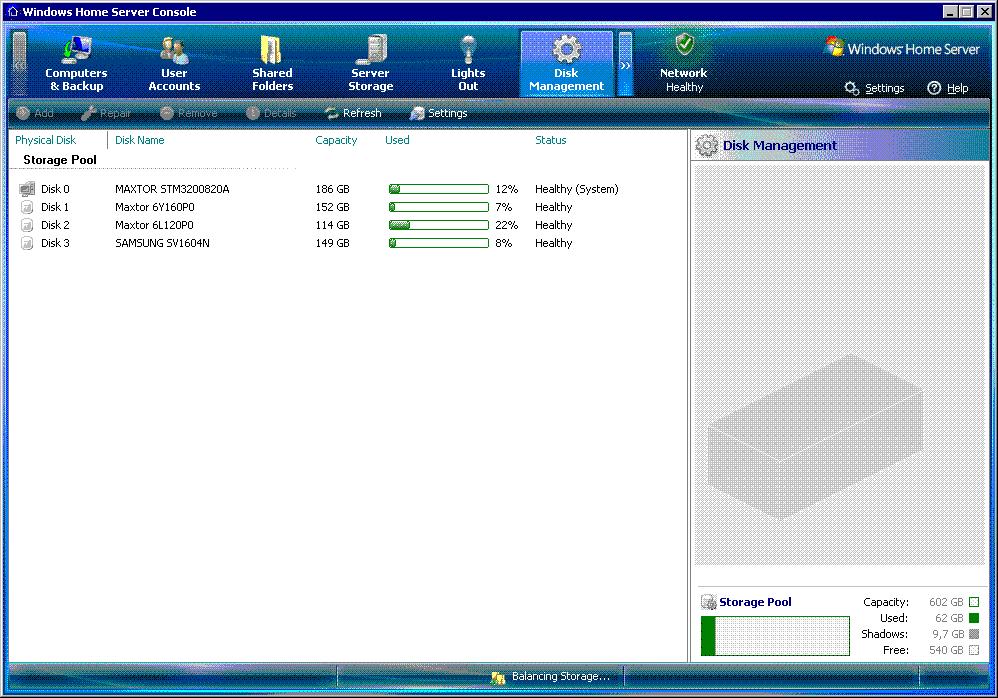Click the Windows Home Server logo
Viewport: 998px width, 698px height.
902,48
